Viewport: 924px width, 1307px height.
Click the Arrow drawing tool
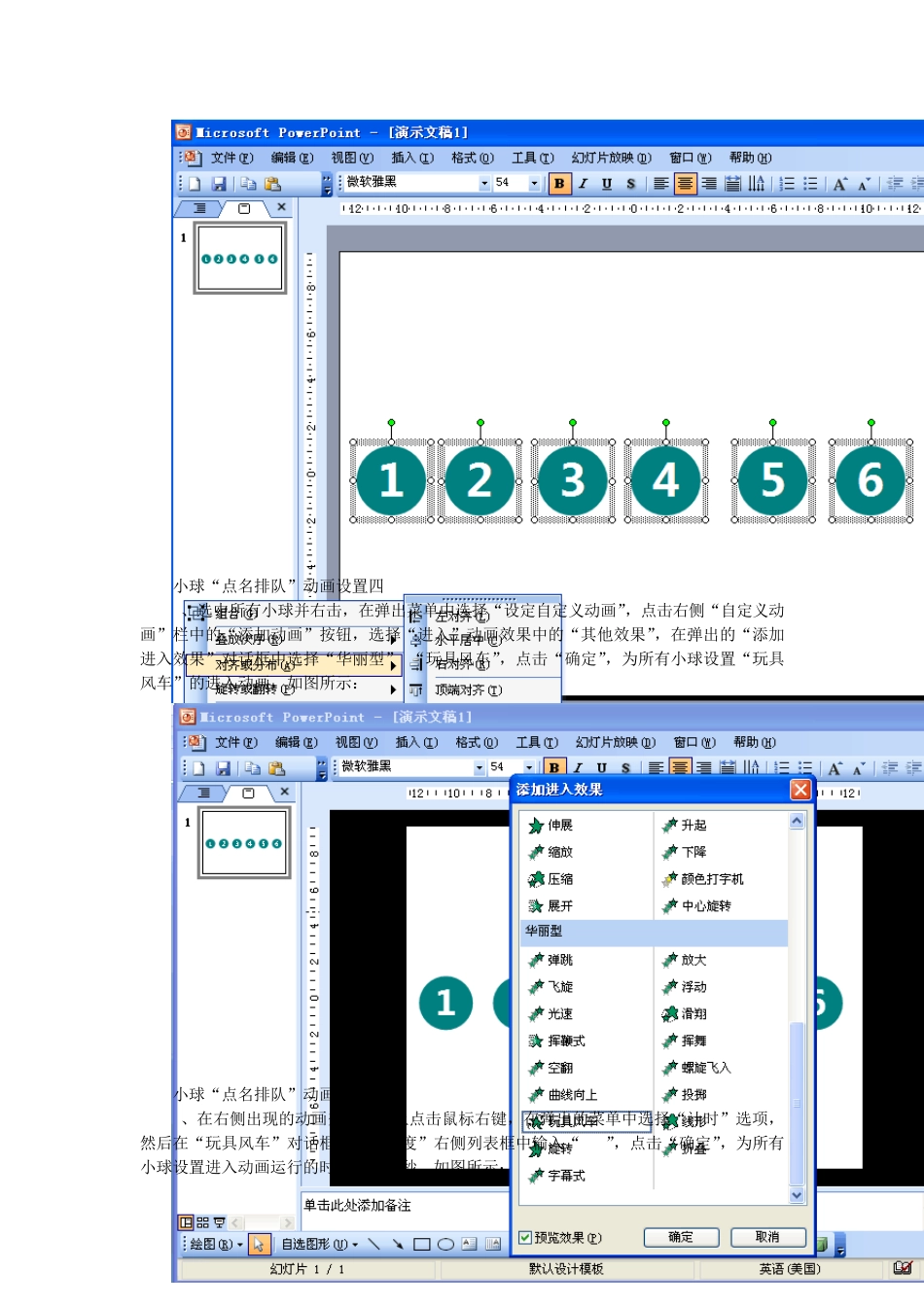click(398, 1244)
